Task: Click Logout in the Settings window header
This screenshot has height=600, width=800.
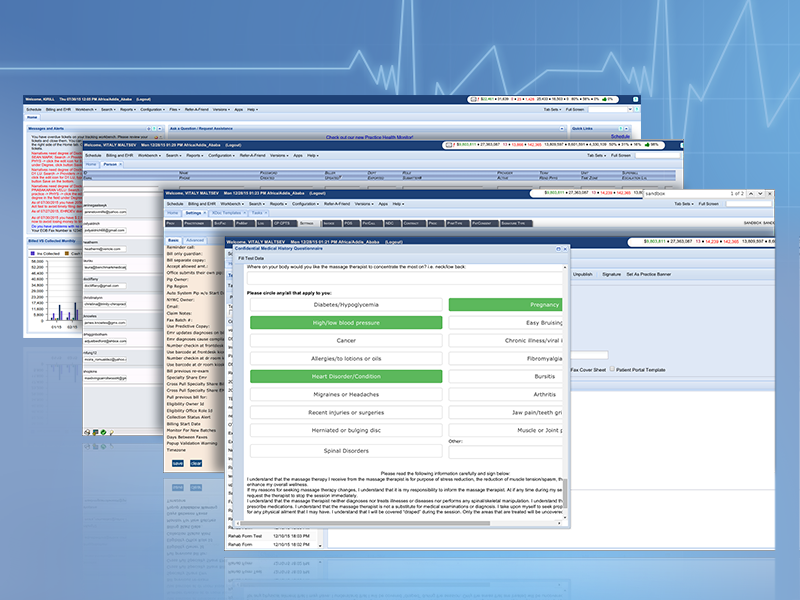Action: pyautogui.click(x=317, y=193)
